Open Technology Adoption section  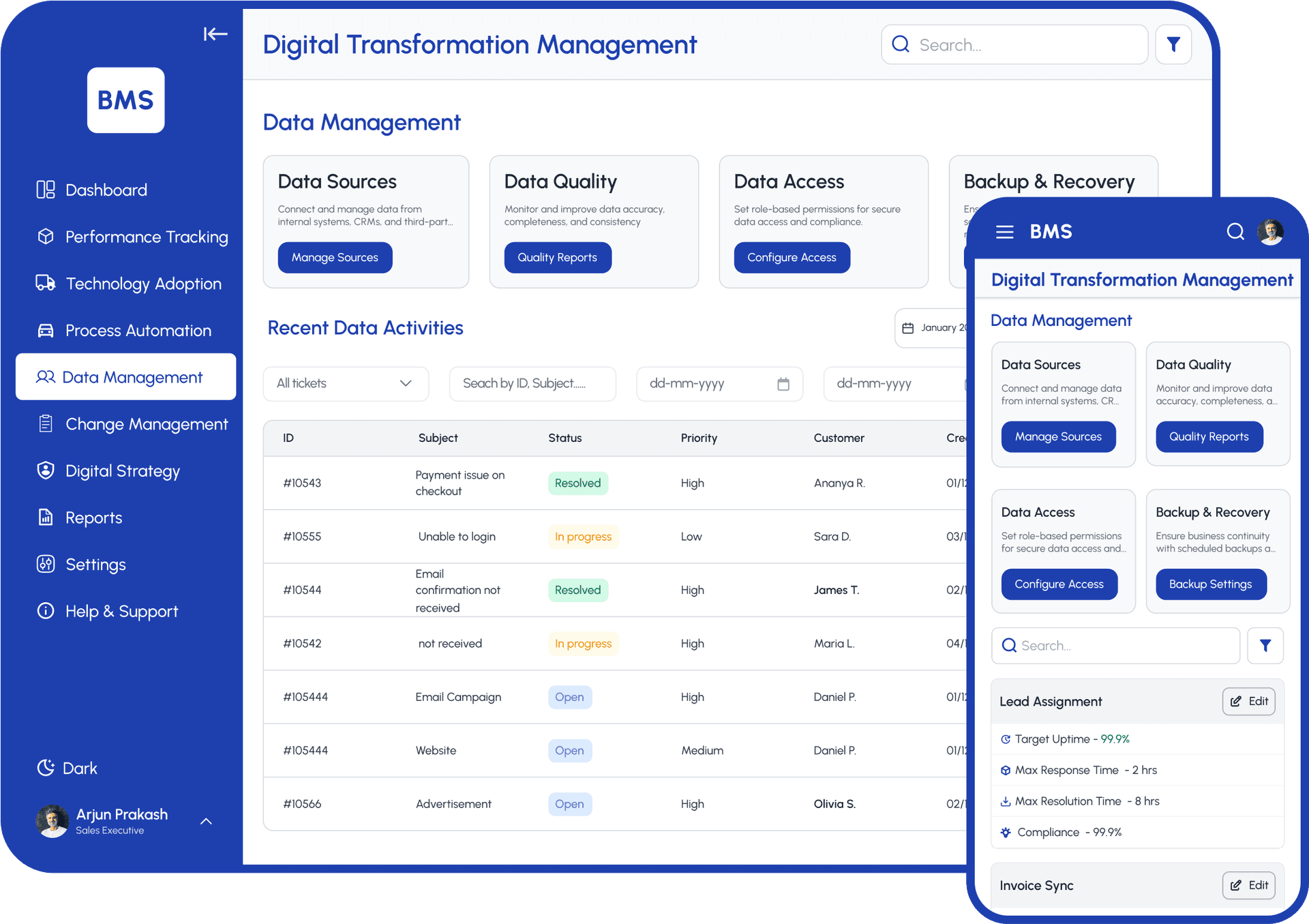(x=142, y=284)
